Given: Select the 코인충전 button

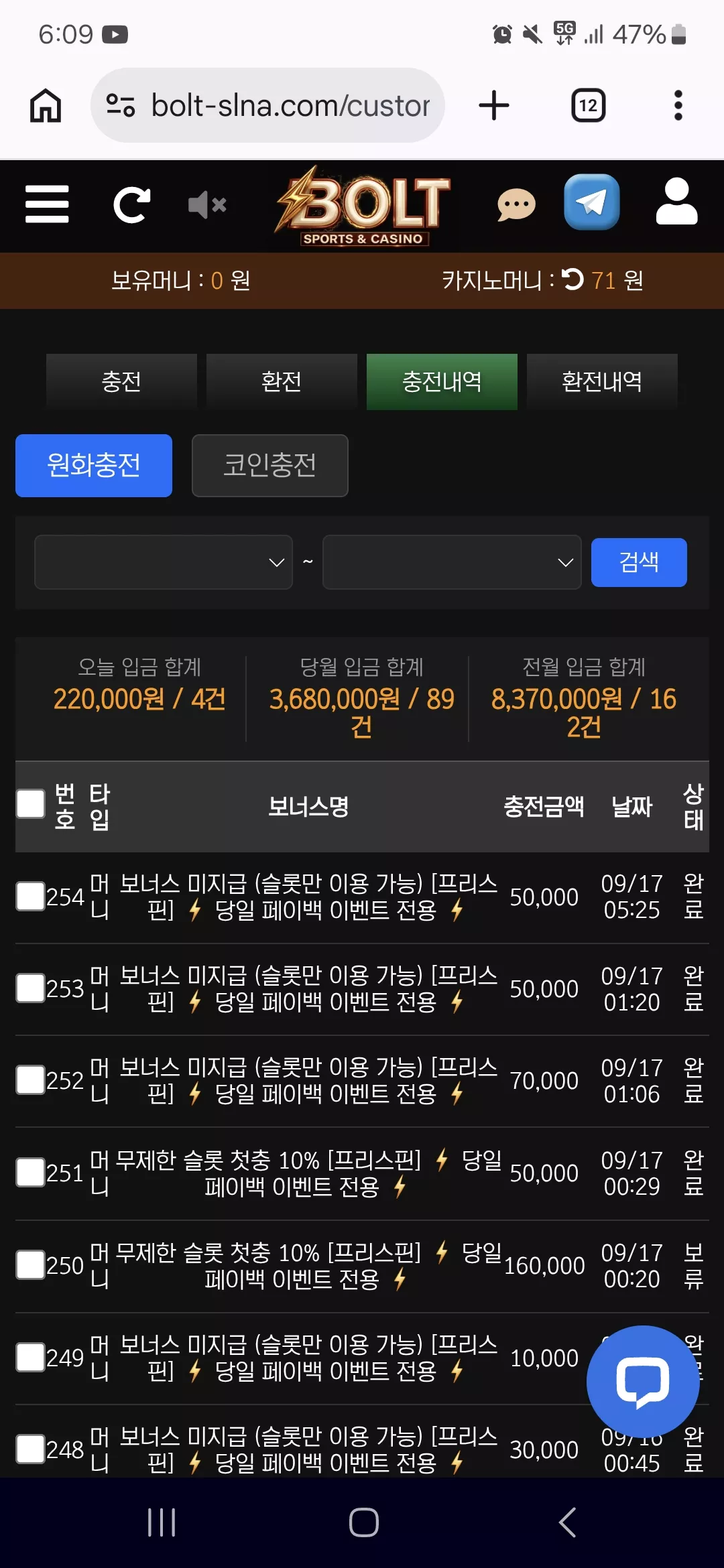Looking at the screenshot, I should click(x=270, y=466).
